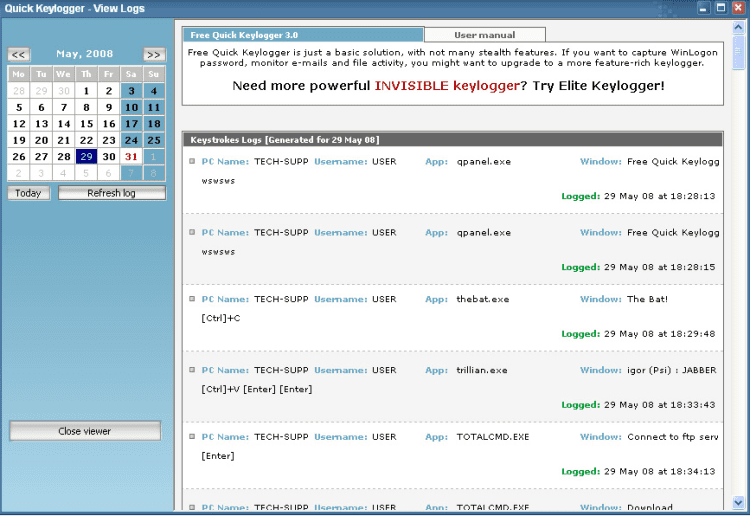Click the 'Sa' weekday column header
The width and height of the screenshot is (750, 516).
tap(131, 74)
